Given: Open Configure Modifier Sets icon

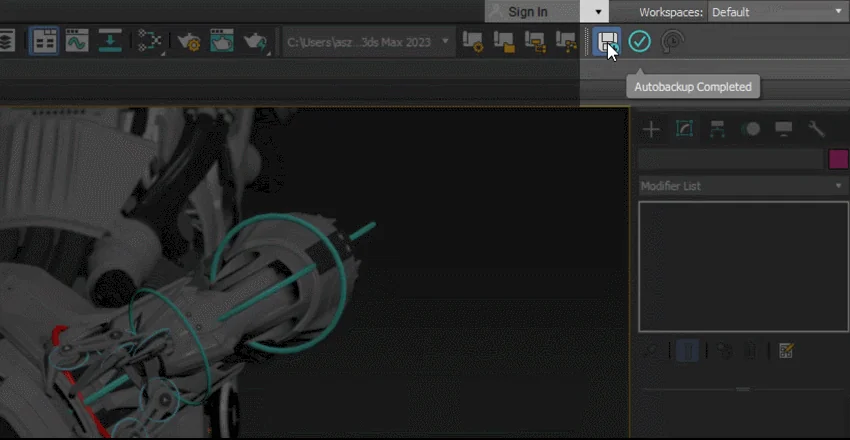Looking at the screenshot, I should [x=786, y=351].
